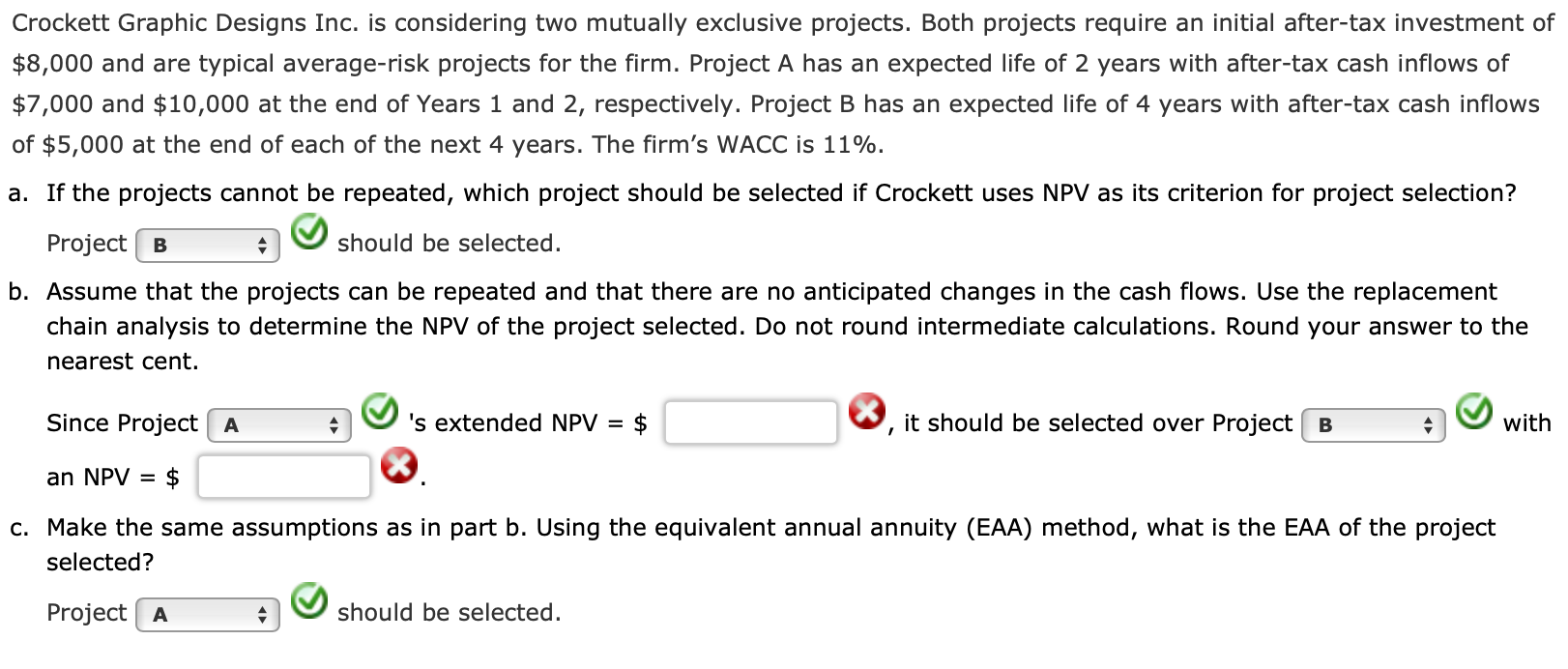Image resolution: width=1568 pixels, height=669 pixels.
Task: Click the "'s extended NPV = $" label
Action: (528, 423)
